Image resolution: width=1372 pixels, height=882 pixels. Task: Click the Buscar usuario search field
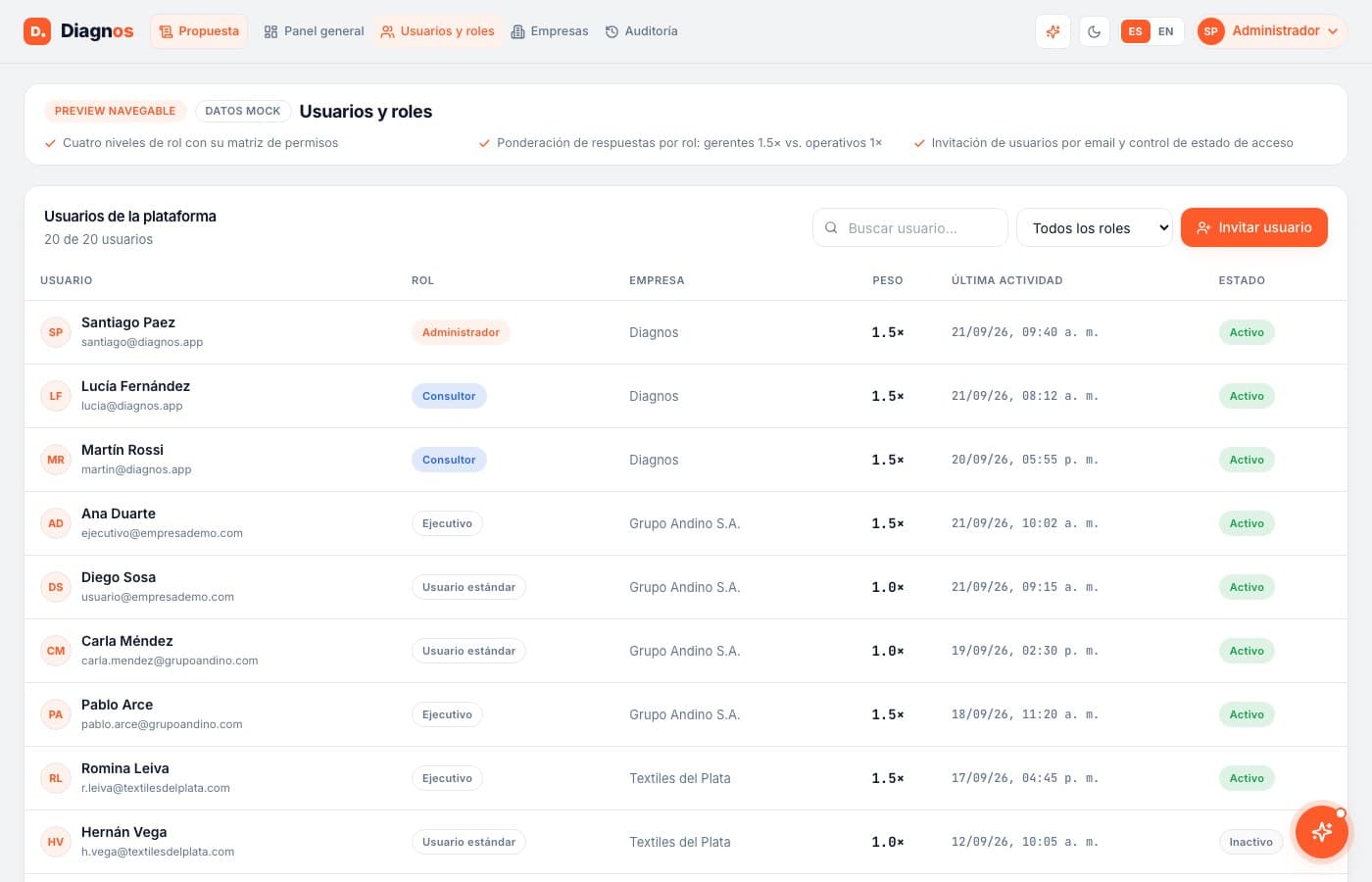(x=910, y=227)
